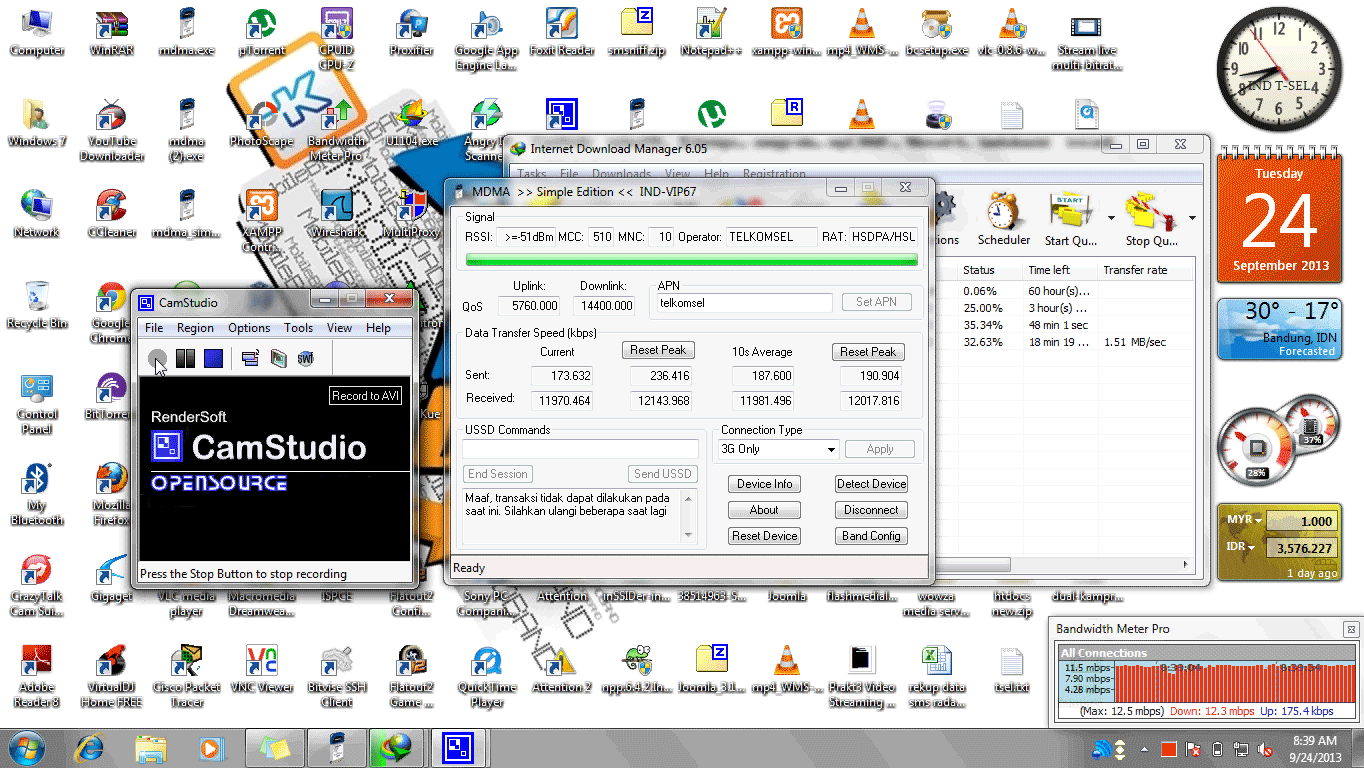The image size is (1364, 768).
Task: Click the APN text field
Action: tap(744, 303)
